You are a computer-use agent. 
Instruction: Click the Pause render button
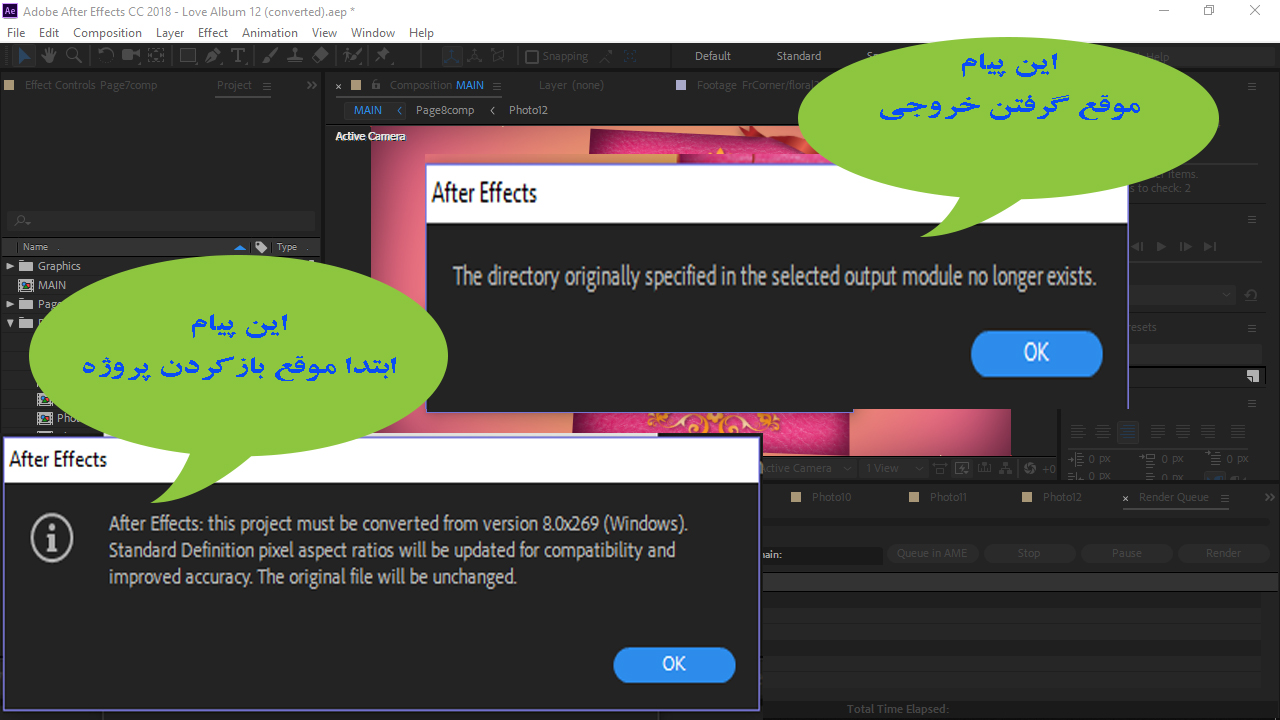click(1126, 553)
